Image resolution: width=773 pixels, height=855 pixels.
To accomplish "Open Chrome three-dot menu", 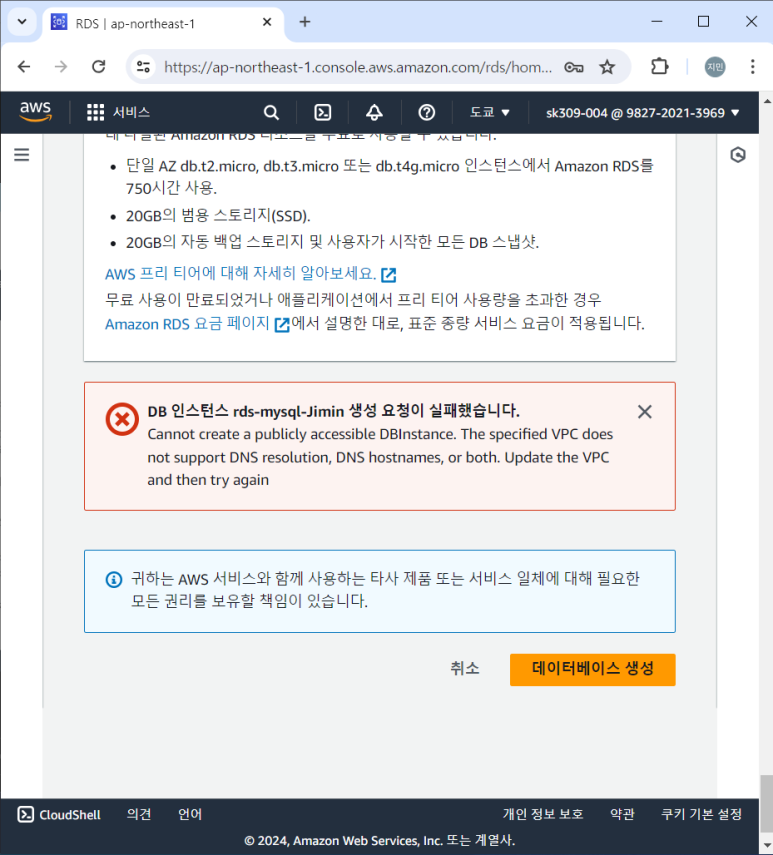I will pos(752,67).
